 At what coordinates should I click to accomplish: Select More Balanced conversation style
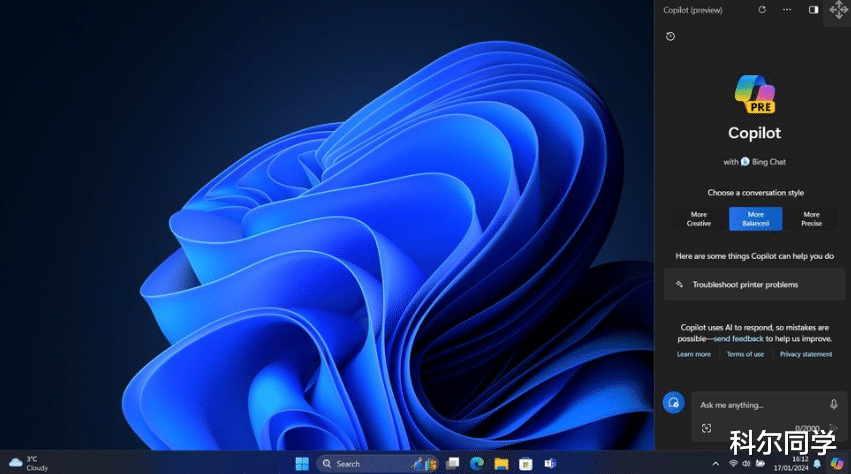755,219
